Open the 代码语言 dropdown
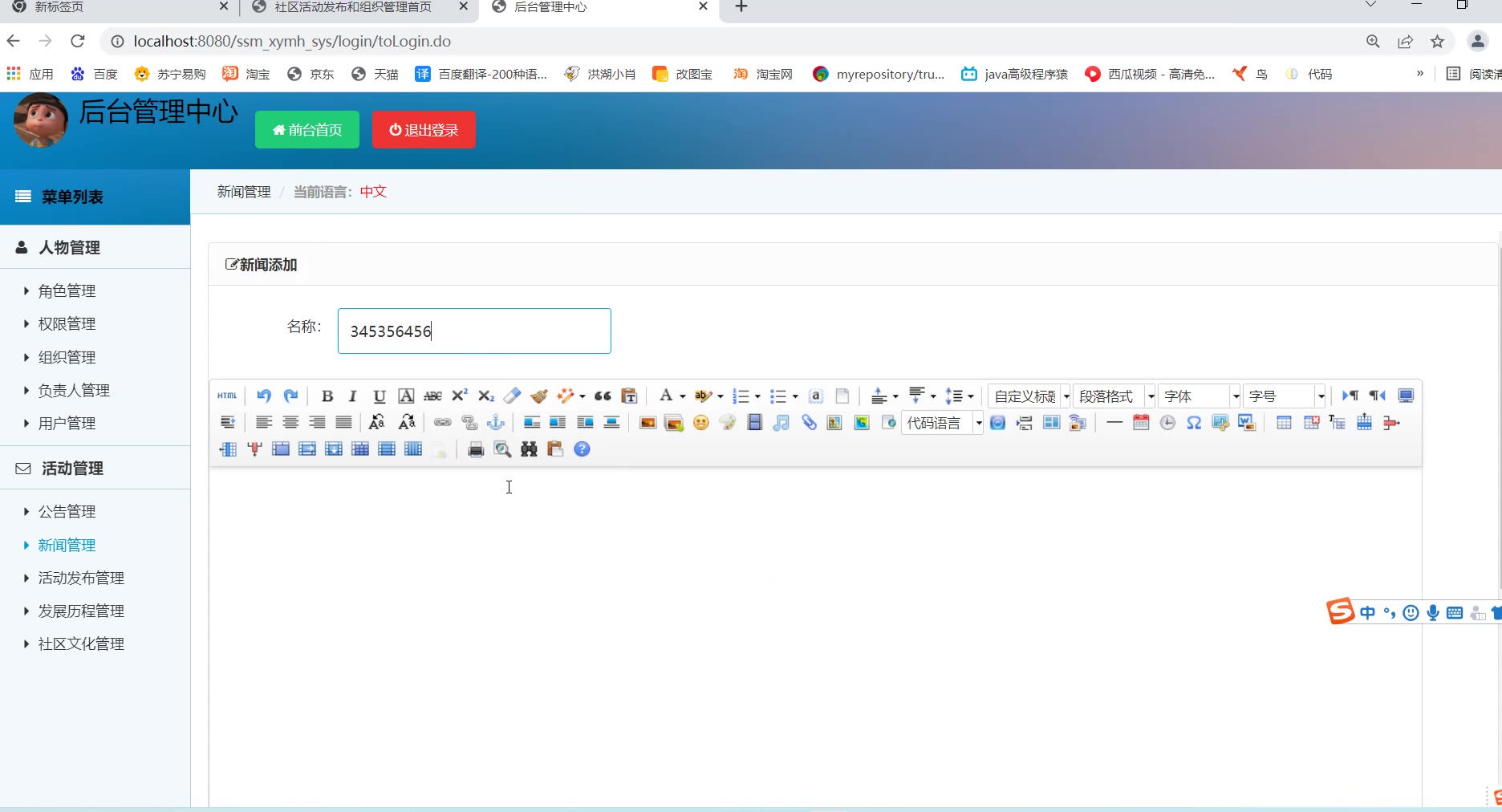 pyautogui.click(x=943, y=422)
